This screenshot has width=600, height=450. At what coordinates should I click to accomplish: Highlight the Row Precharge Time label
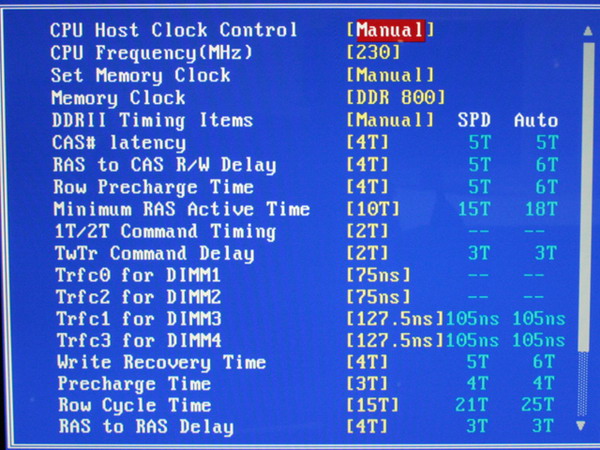point(155,187)
